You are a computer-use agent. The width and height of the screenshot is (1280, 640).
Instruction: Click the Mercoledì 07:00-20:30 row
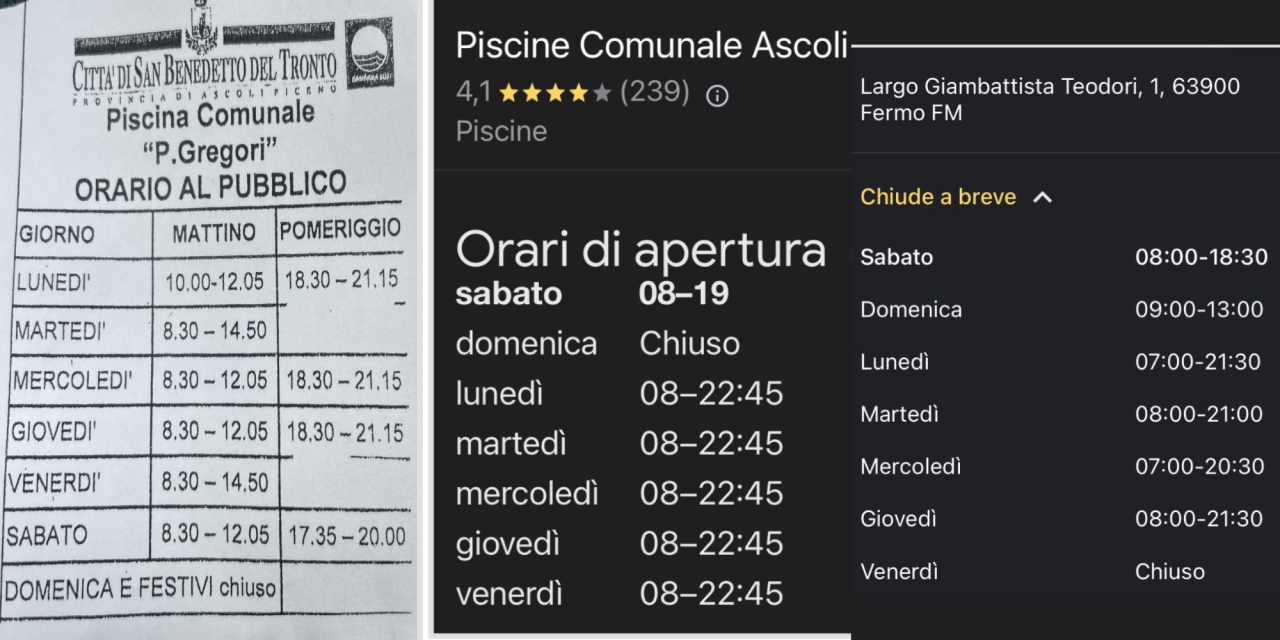pos(1064,467)
